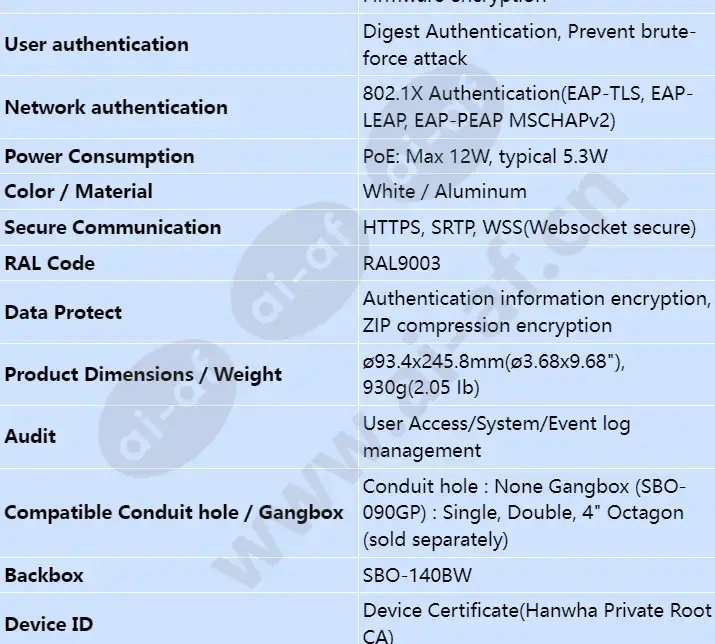Select the PoE Max 12W value

(x=485, y=156)
